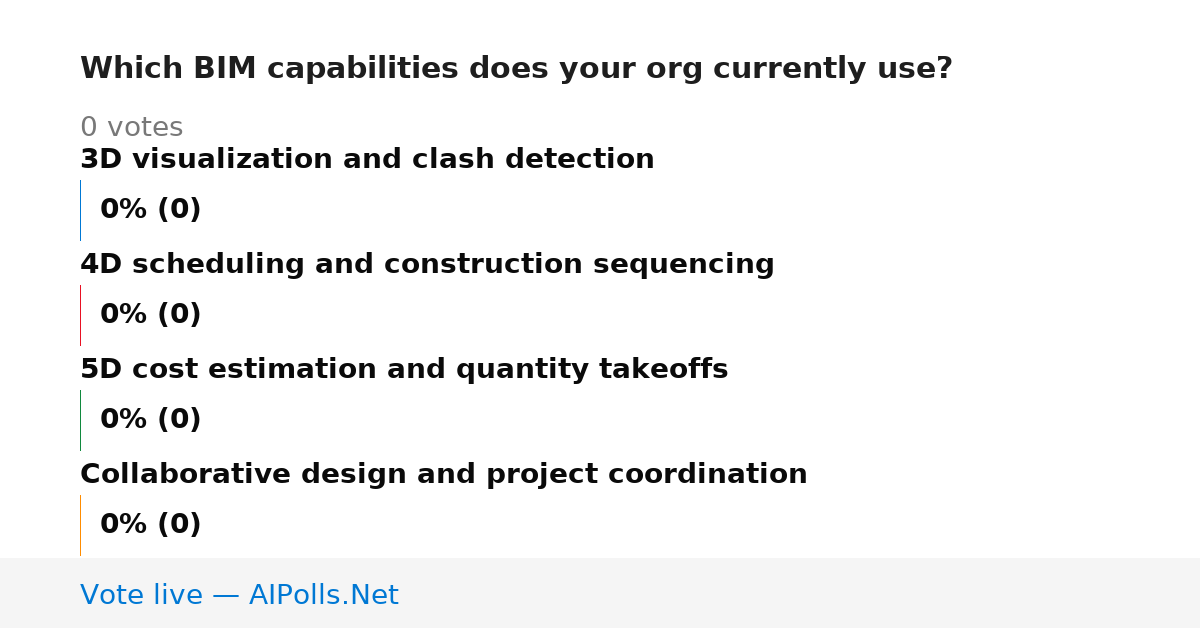Image resolution: width=1200 pixels, height=628 pixels.
Task: Pick Collaborative design and project coordination option
Action: click(444, 474)
